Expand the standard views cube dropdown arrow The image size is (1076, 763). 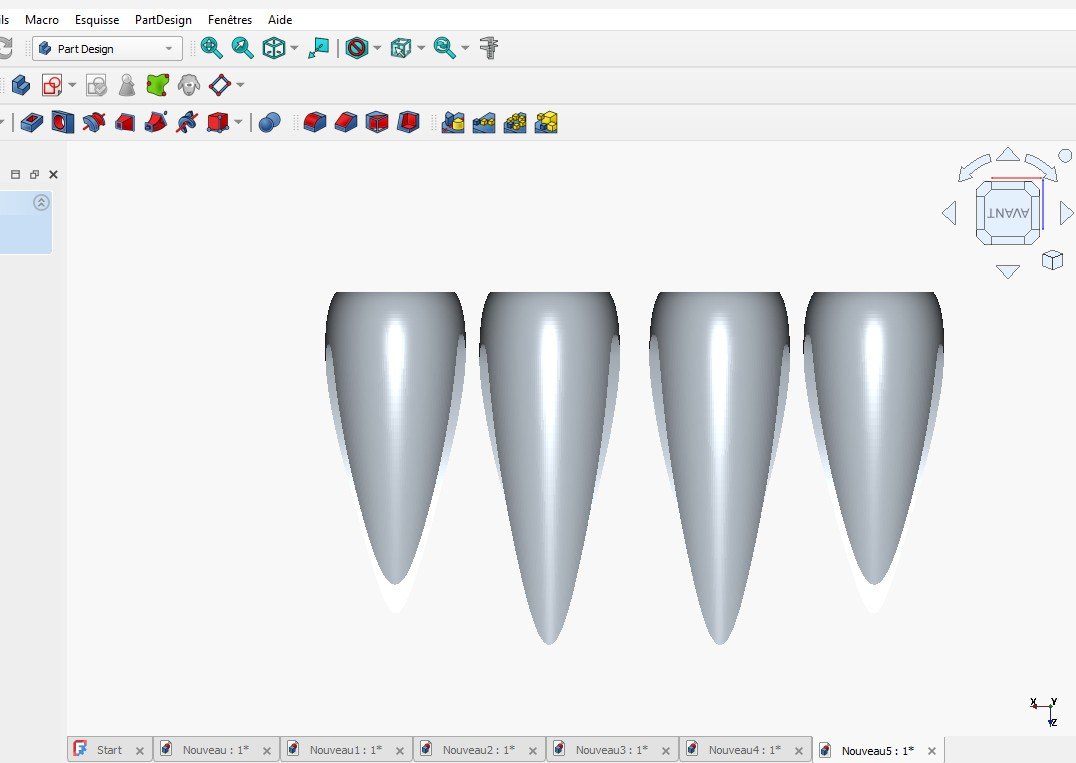click(x=294, y=49)
